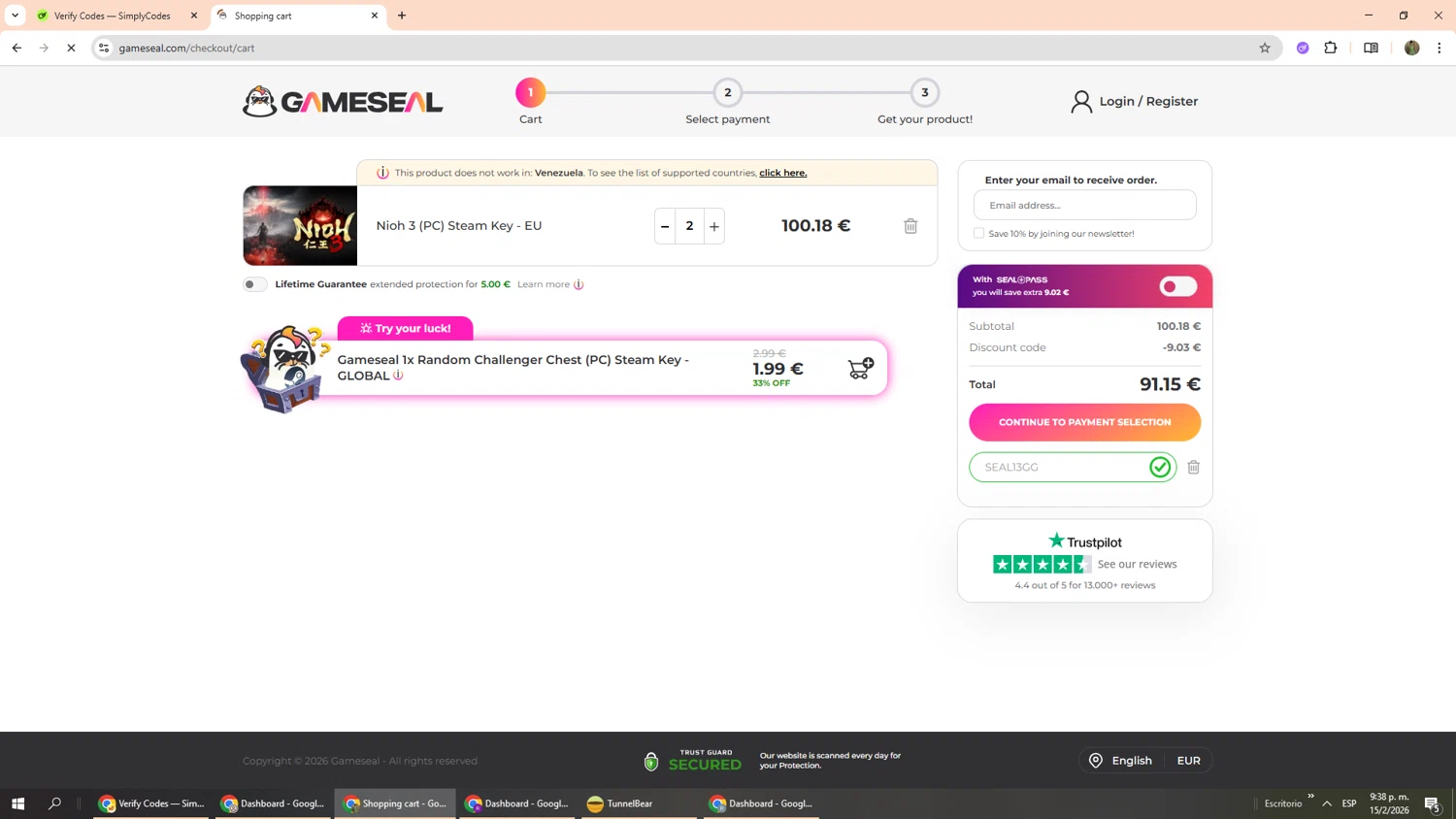Click the 'click here.' supported countries link

pos(782,173)
